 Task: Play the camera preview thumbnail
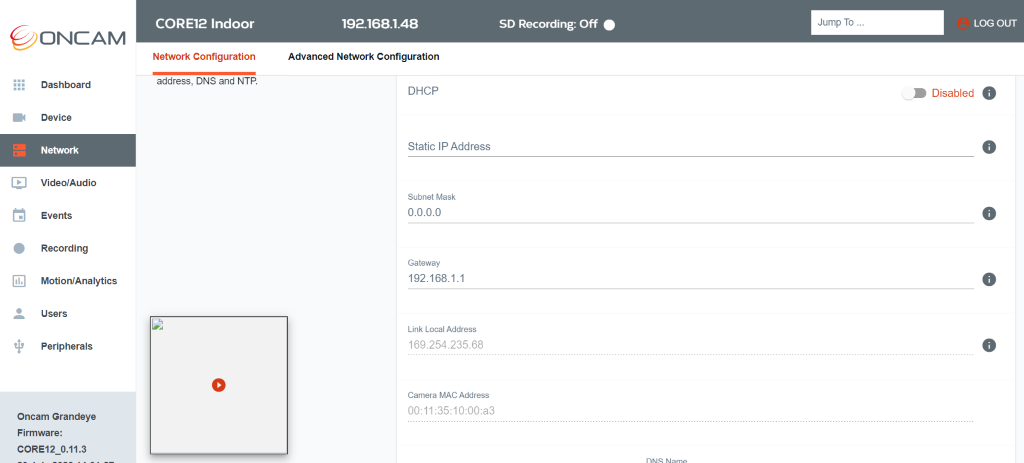(219, 385)
